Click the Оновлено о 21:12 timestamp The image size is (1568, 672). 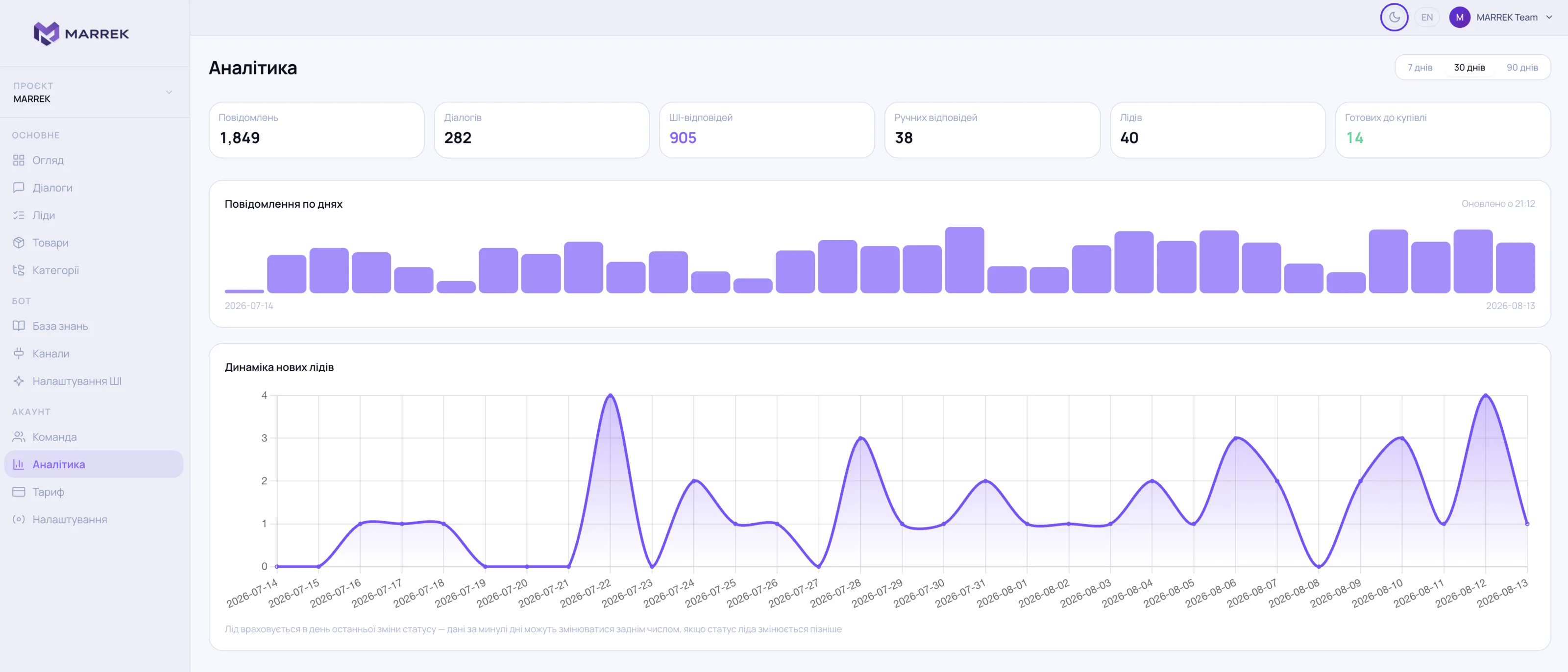click(1498, 203)
